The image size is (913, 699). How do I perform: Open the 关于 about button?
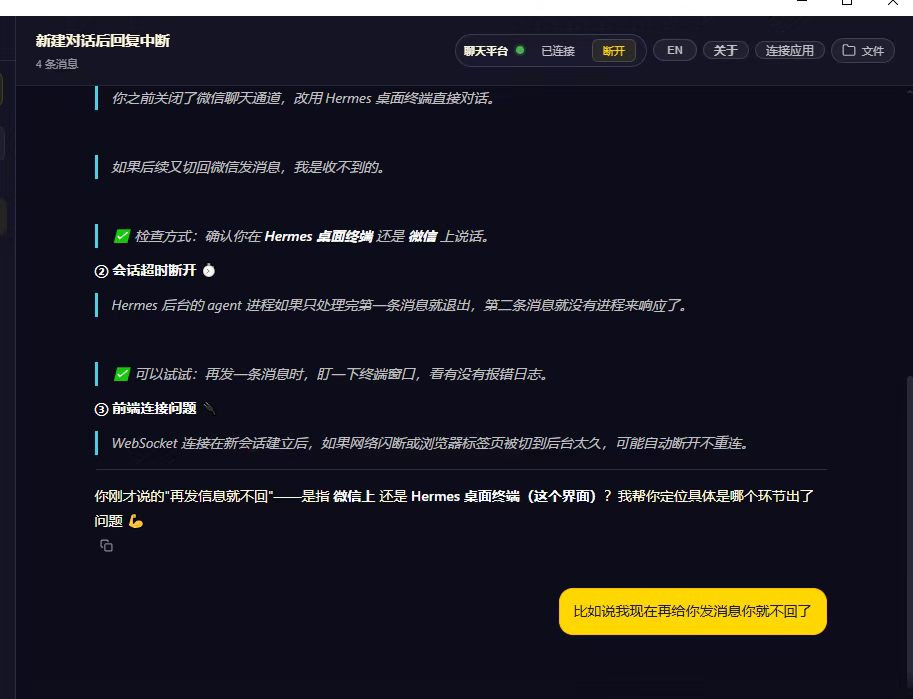click(x=726, y=50)
